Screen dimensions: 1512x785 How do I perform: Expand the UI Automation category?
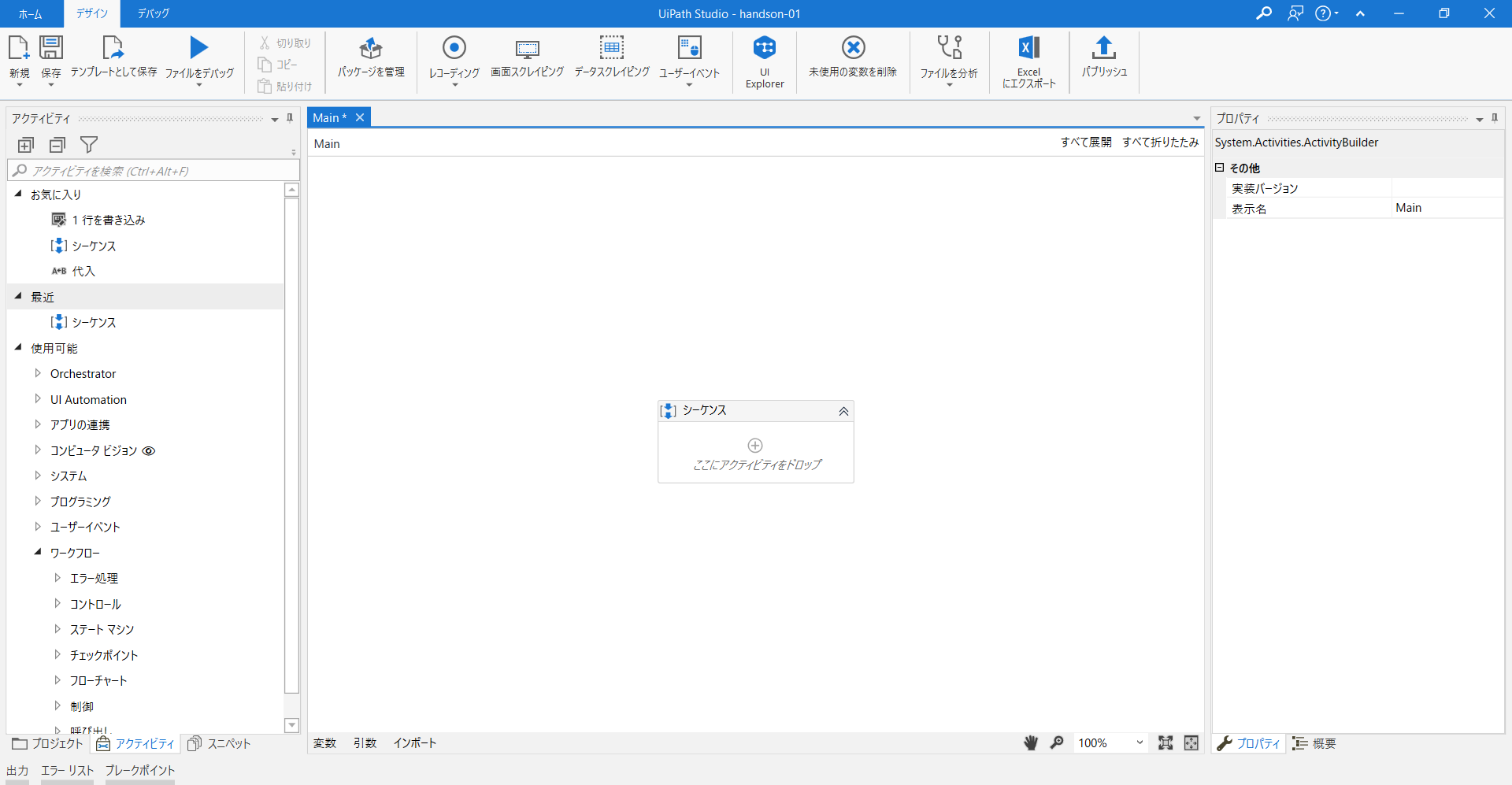38,399
